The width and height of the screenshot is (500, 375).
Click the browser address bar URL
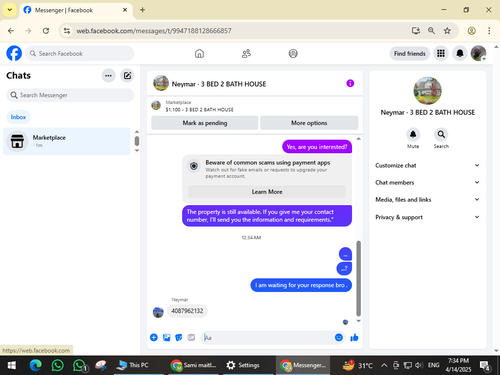coord(154,31)
